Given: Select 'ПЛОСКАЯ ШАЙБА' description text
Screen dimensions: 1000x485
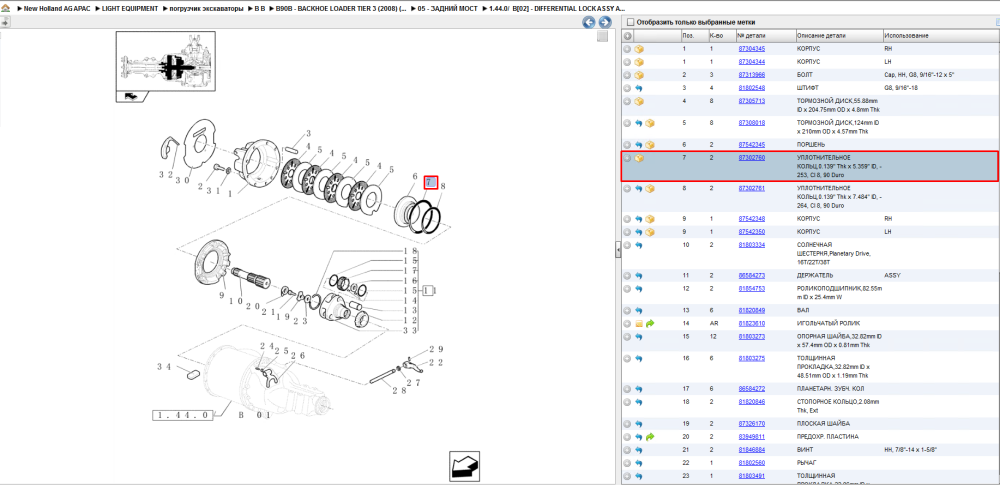Looking at the screenshot, I should [821, 423].
